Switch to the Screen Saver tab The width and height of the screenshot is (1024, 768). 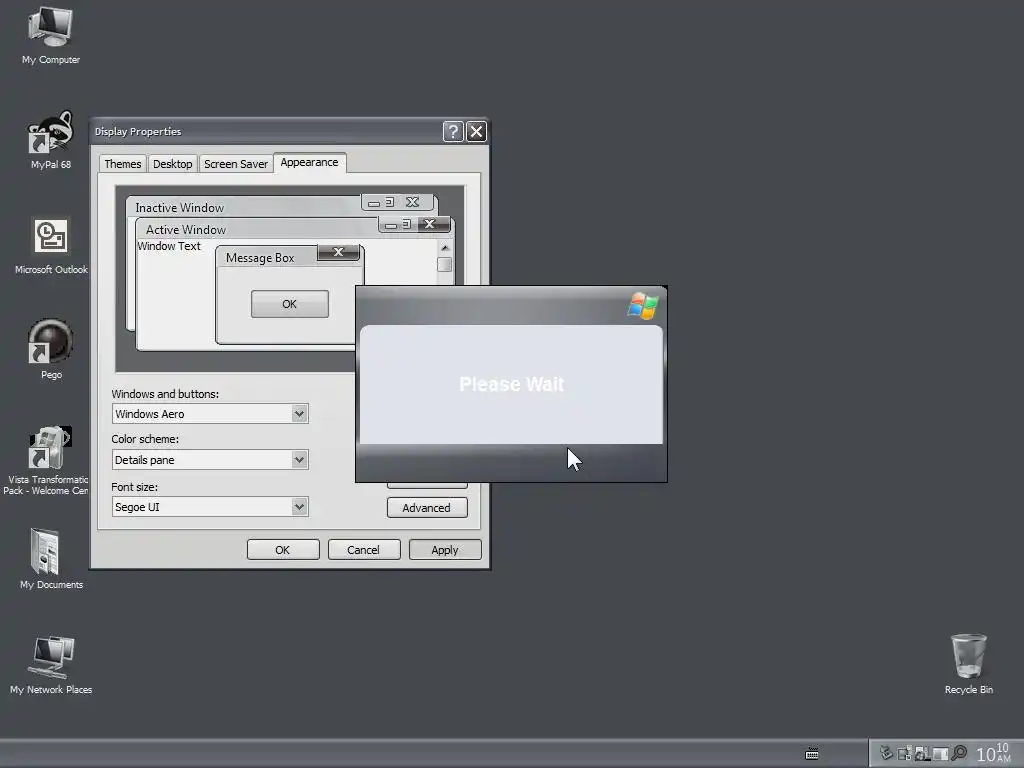tap(236, 164)
